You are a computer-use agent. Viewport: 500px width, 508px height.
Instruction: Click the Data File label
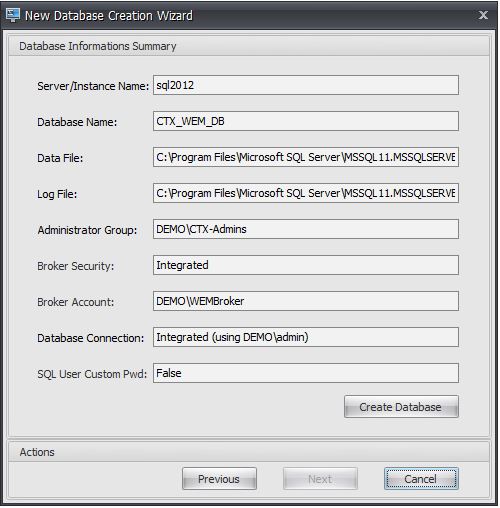(60, 158)
